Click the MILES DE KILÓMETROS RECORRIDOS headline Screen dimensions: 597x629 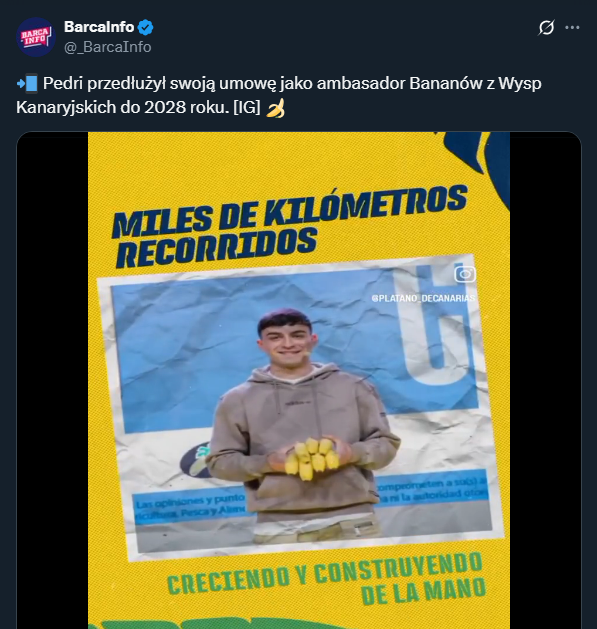pos(290,226)
